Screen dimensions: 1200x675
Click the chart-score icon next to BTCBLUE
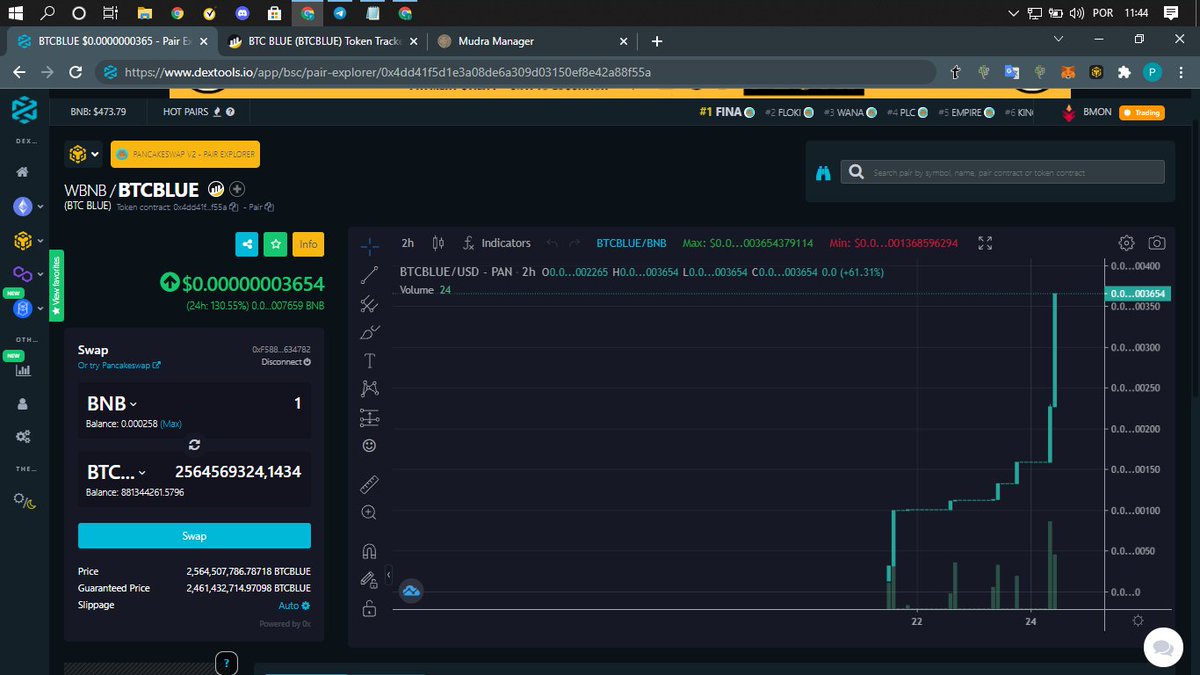click(216, 189)
